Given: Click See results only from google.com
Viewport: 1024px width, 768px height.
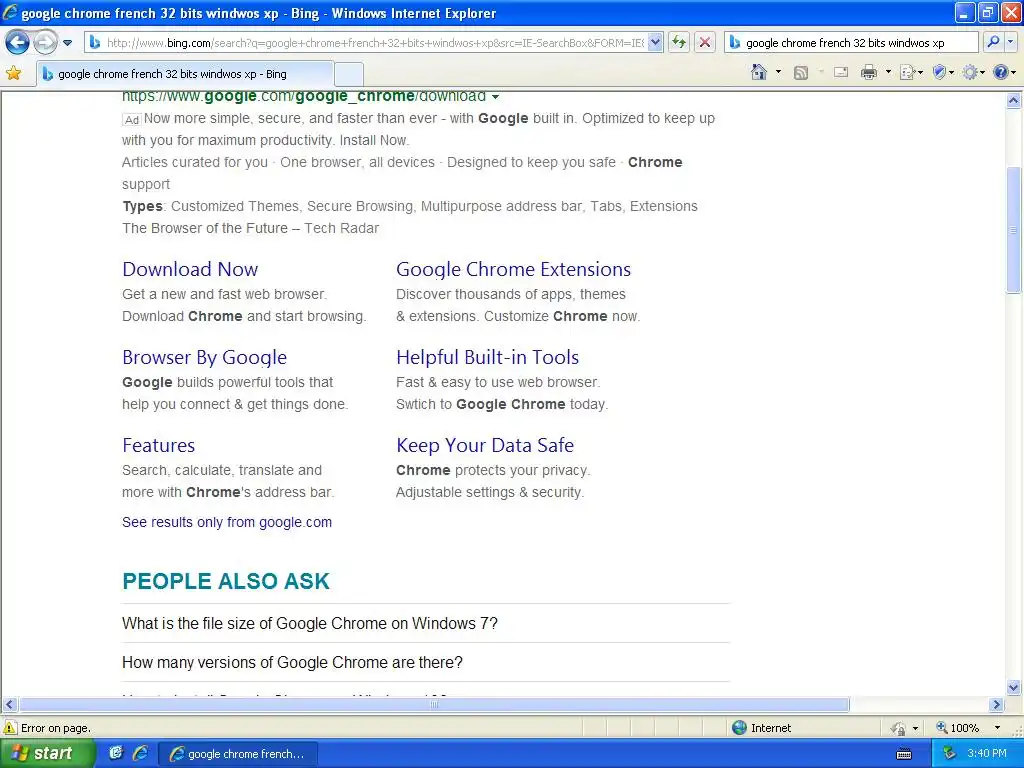Looking at the screenshot, I should 227,522.
